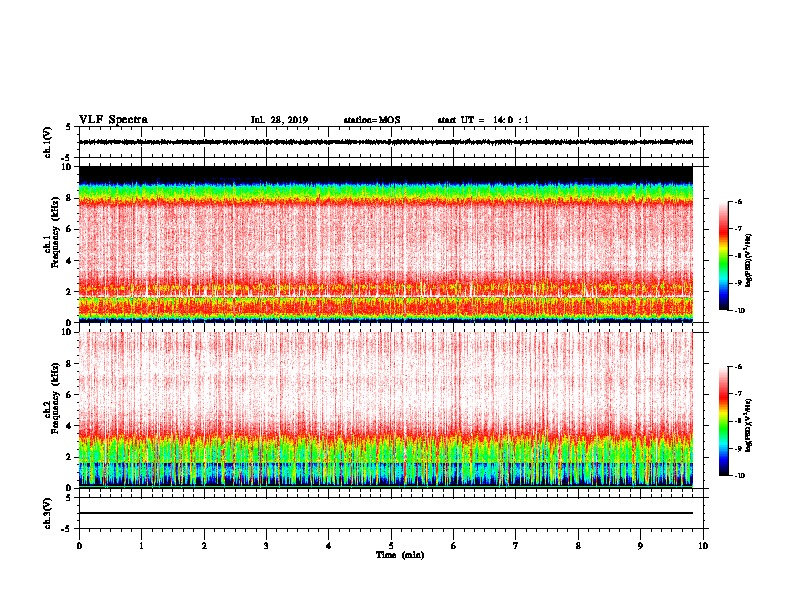Click the ch.2 colorbar "log(PSD)" units label
The width and height of the screenshot is (792, 612).
(748, 425)
